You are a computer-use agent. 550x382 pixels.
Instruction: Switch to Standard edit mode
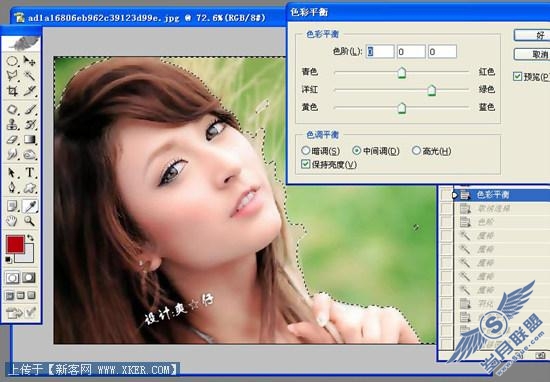click(13, 278)
